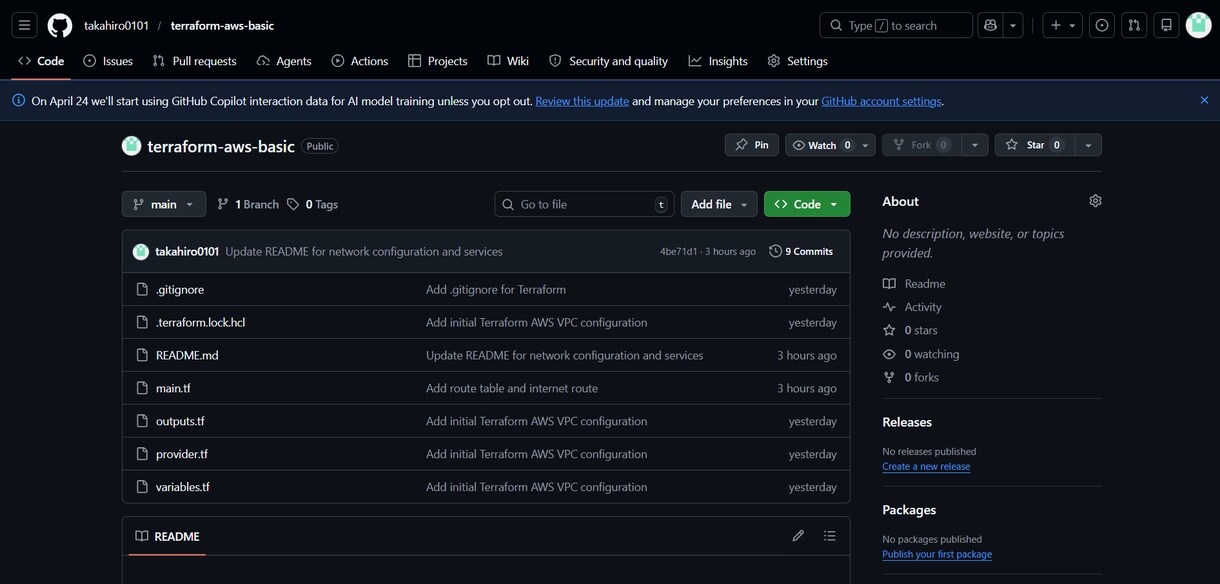1220x584 pixels.
Task: Open the Copilot icon in header
Action: (991, 25)
